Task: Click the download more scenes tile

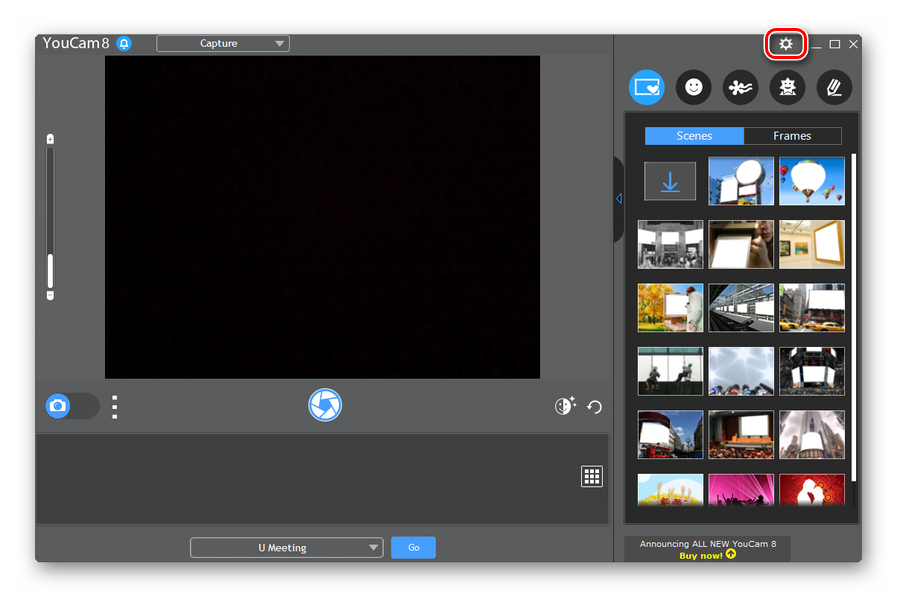Action: pos(670,181)
